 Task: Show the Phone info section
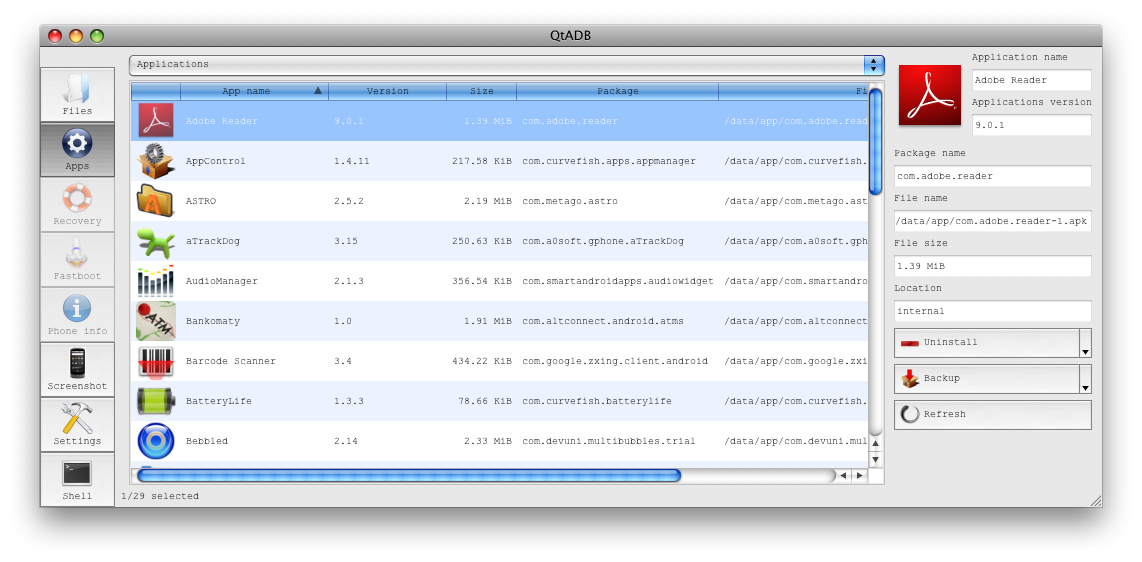77,314
